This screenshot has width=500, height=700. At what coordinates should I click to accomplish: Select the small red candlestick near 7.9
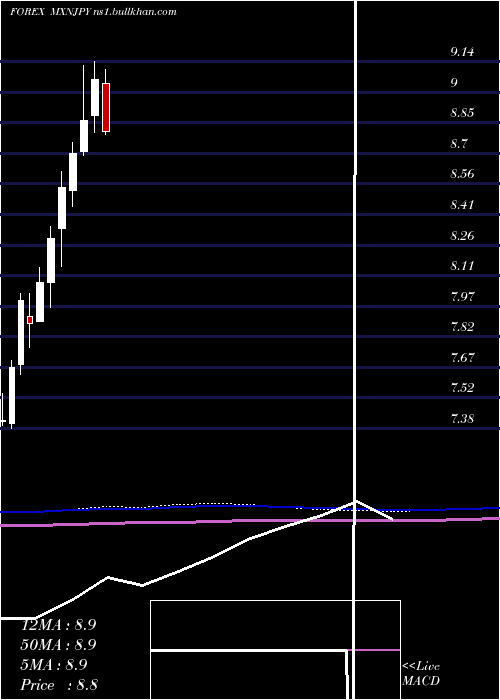coord(30,320)
